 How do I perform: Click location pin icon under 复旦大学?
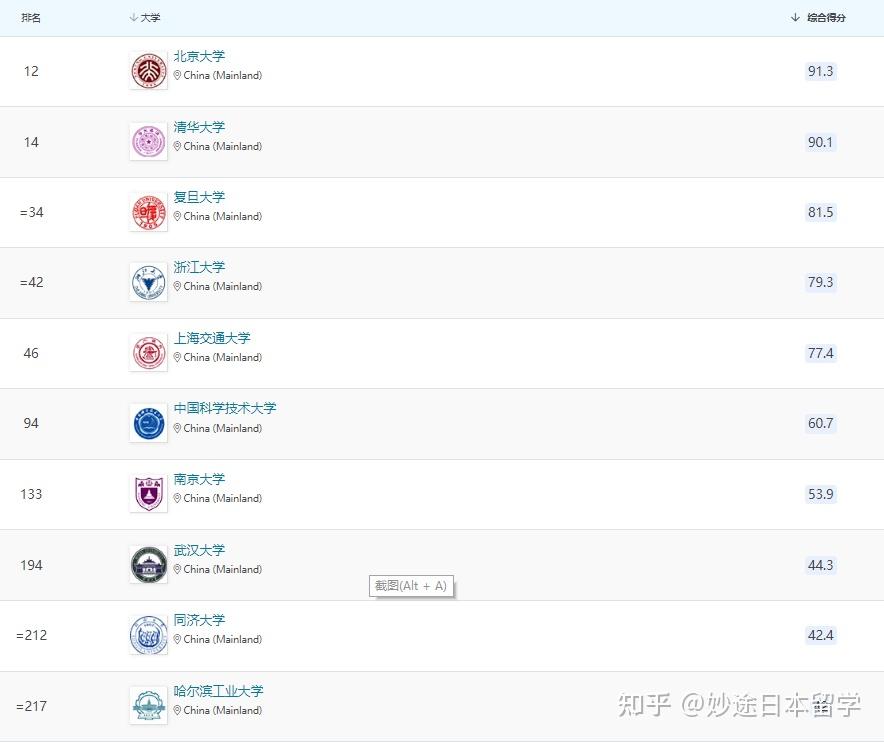pos(177,216)
